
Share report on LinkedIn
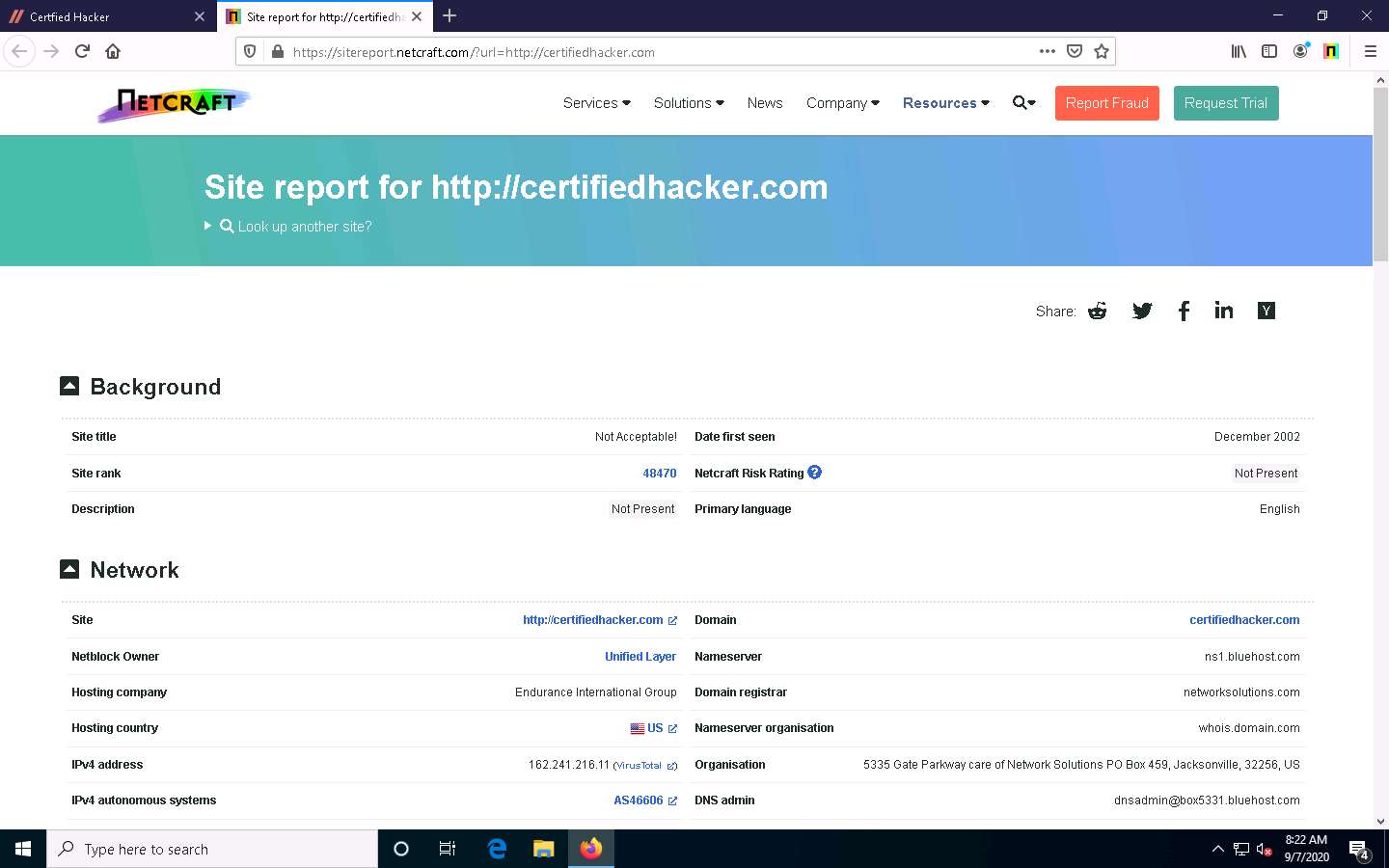tap(1224, 310)
